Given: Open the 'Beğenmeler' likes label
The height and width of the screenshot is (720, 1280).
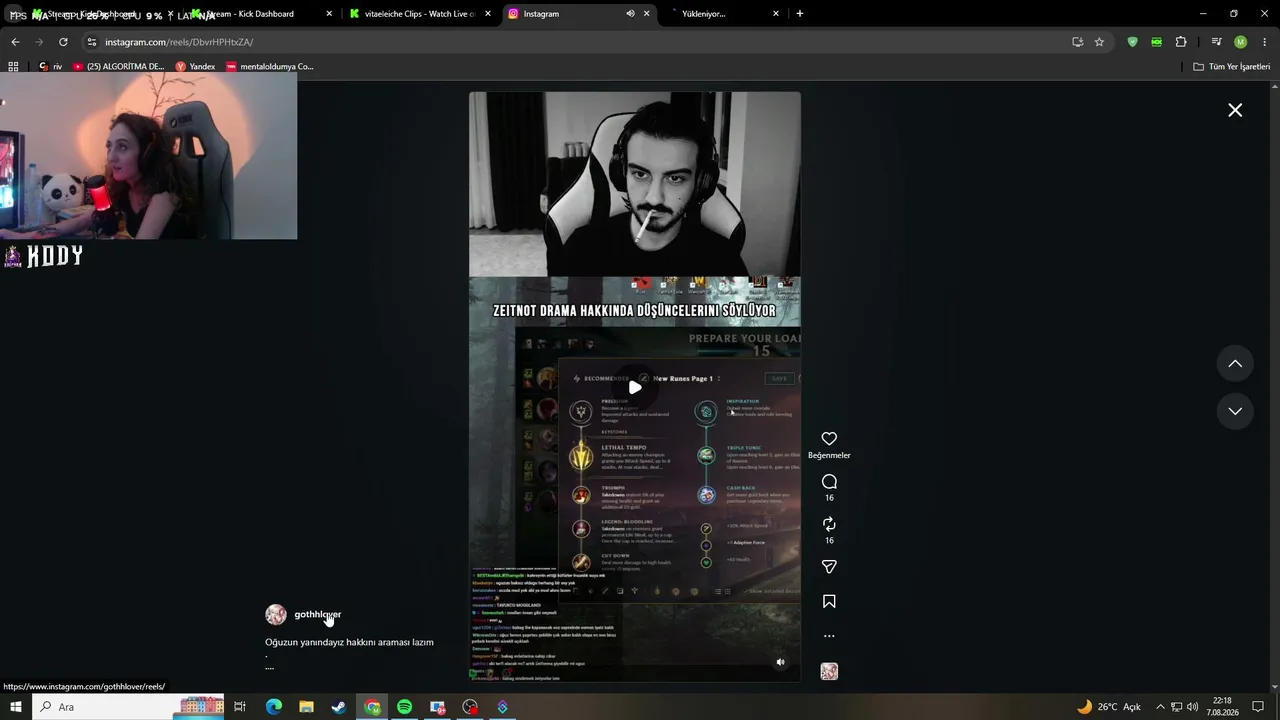Looking at the screenshot, I should point(829,456).
